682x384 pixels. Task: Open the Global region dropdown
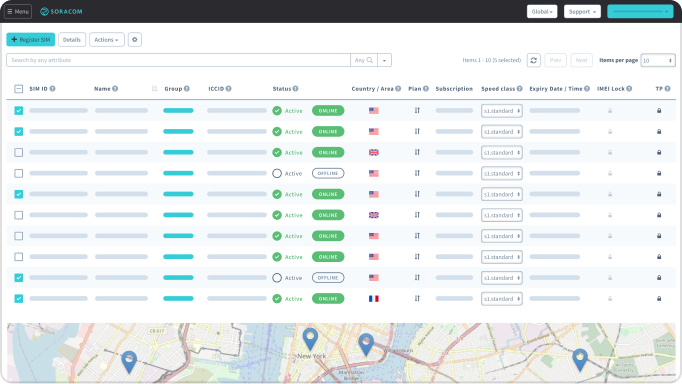542,12
